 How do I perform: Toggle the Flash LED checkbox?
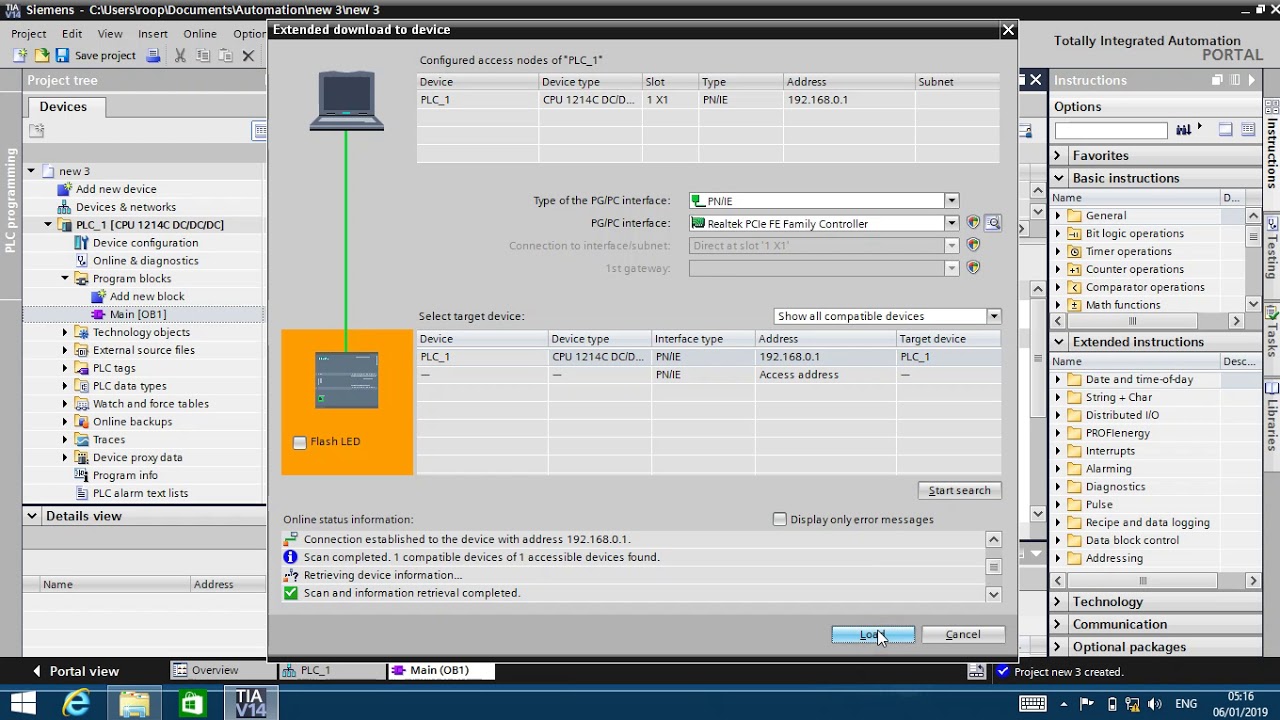point(299,442)
